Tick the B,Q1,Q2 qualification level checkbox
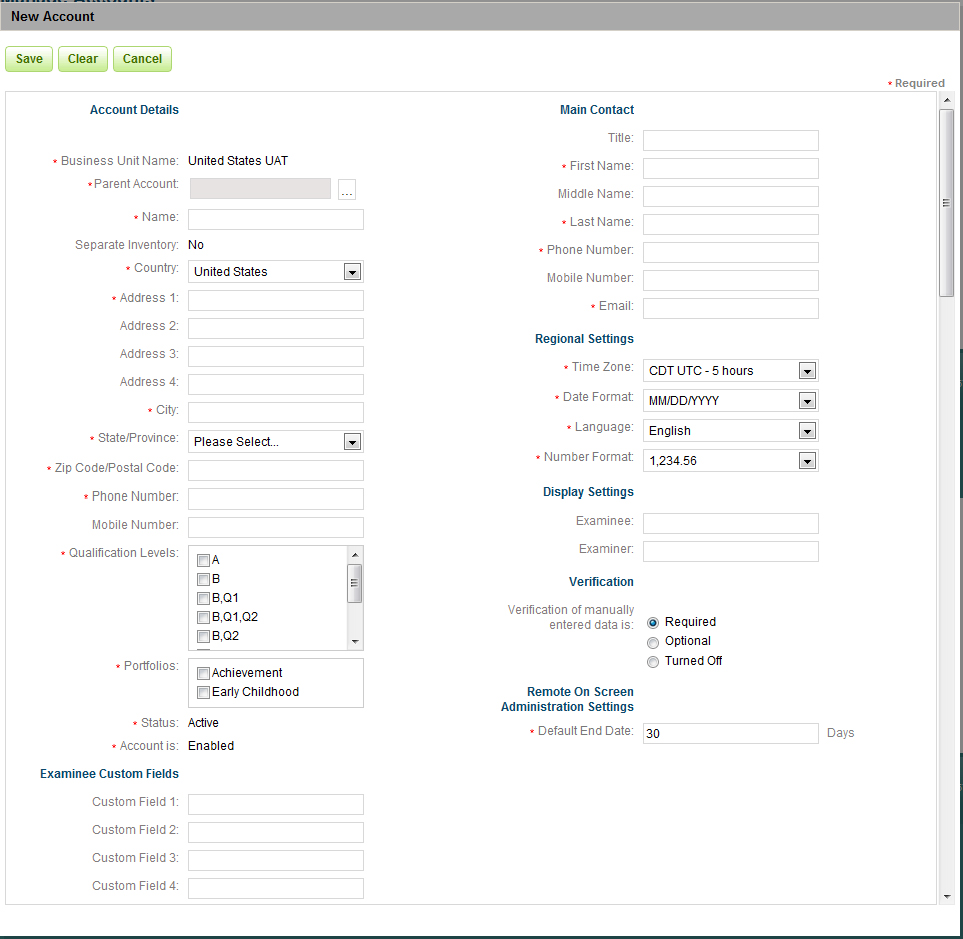 [204, 617]
